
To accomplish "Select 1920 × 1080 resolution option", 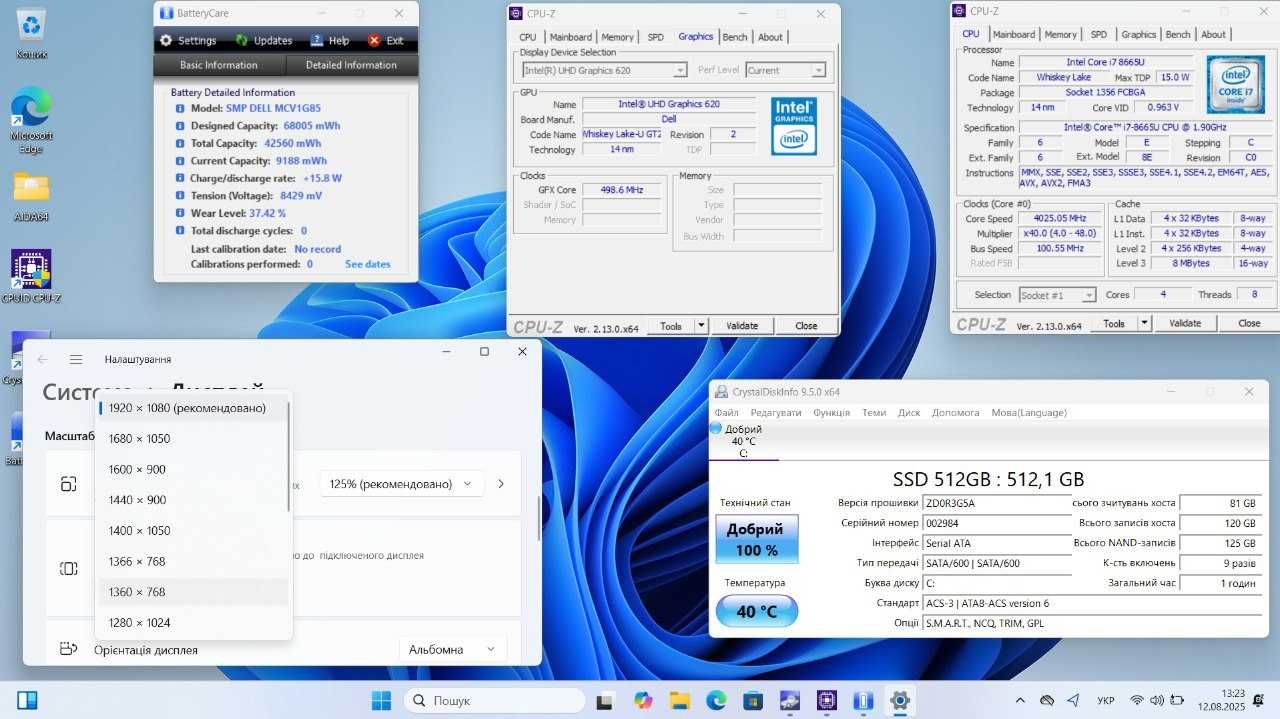I will 194,408.
